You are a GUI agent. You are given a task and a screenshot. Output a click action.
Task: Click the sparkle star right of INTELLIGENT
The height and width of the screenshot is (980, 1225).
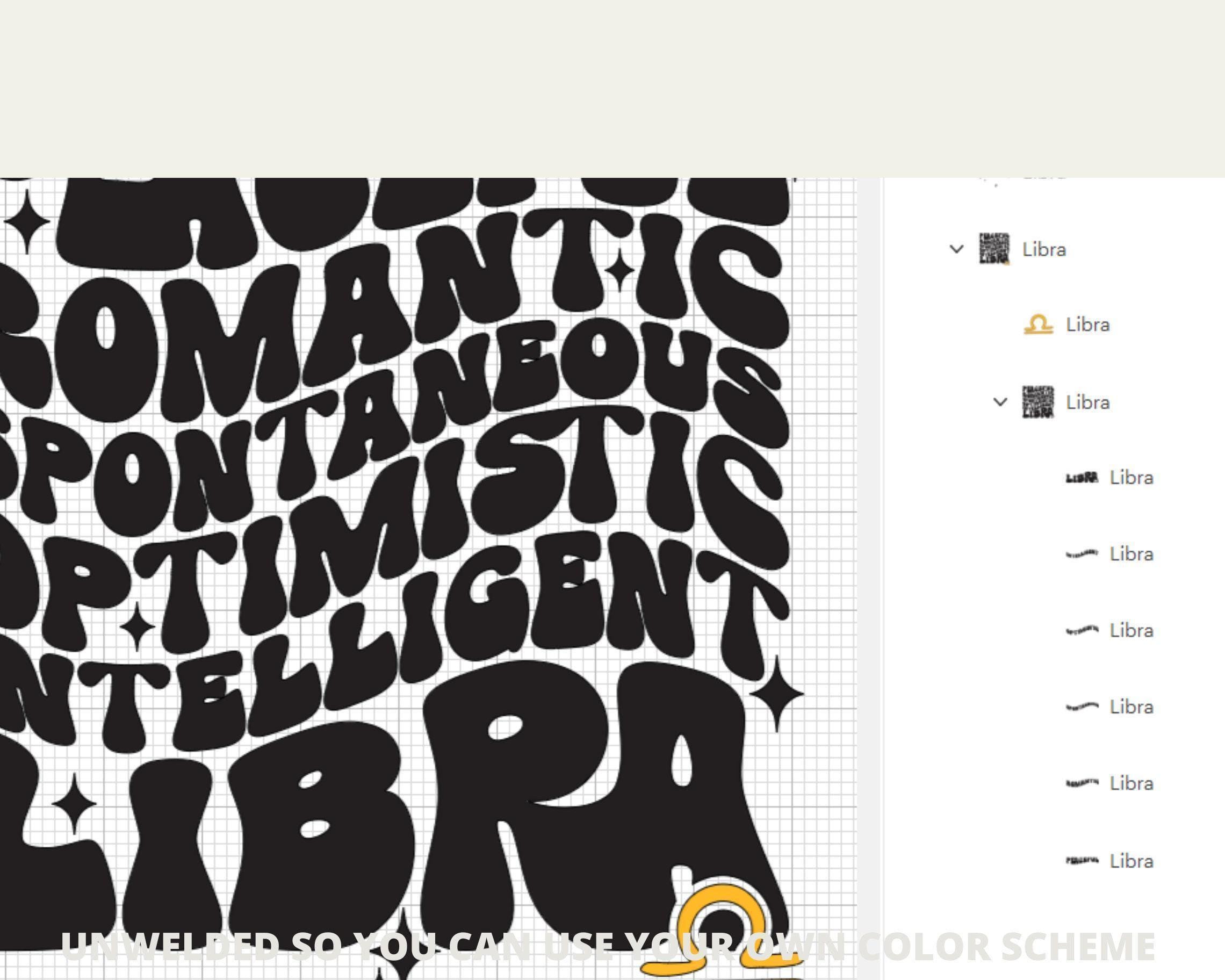(x=777, y=693)
